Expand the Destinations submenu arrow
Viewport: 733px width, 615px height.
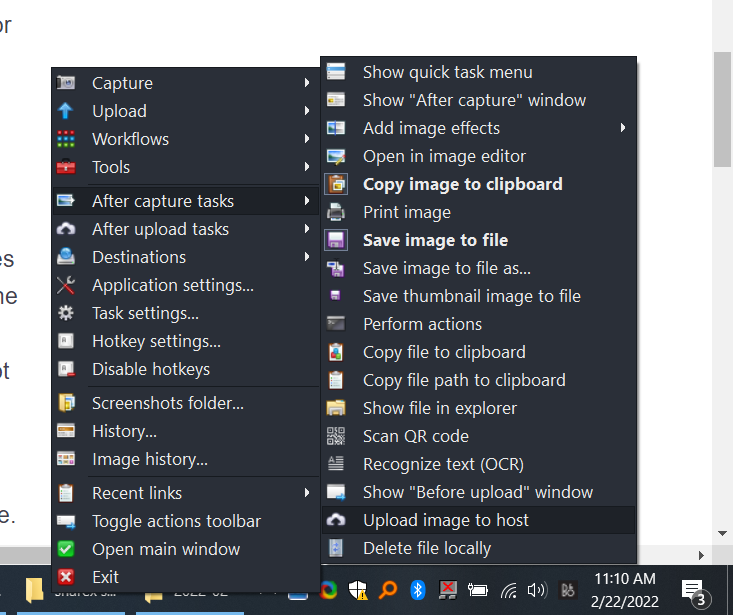(307, 257)
